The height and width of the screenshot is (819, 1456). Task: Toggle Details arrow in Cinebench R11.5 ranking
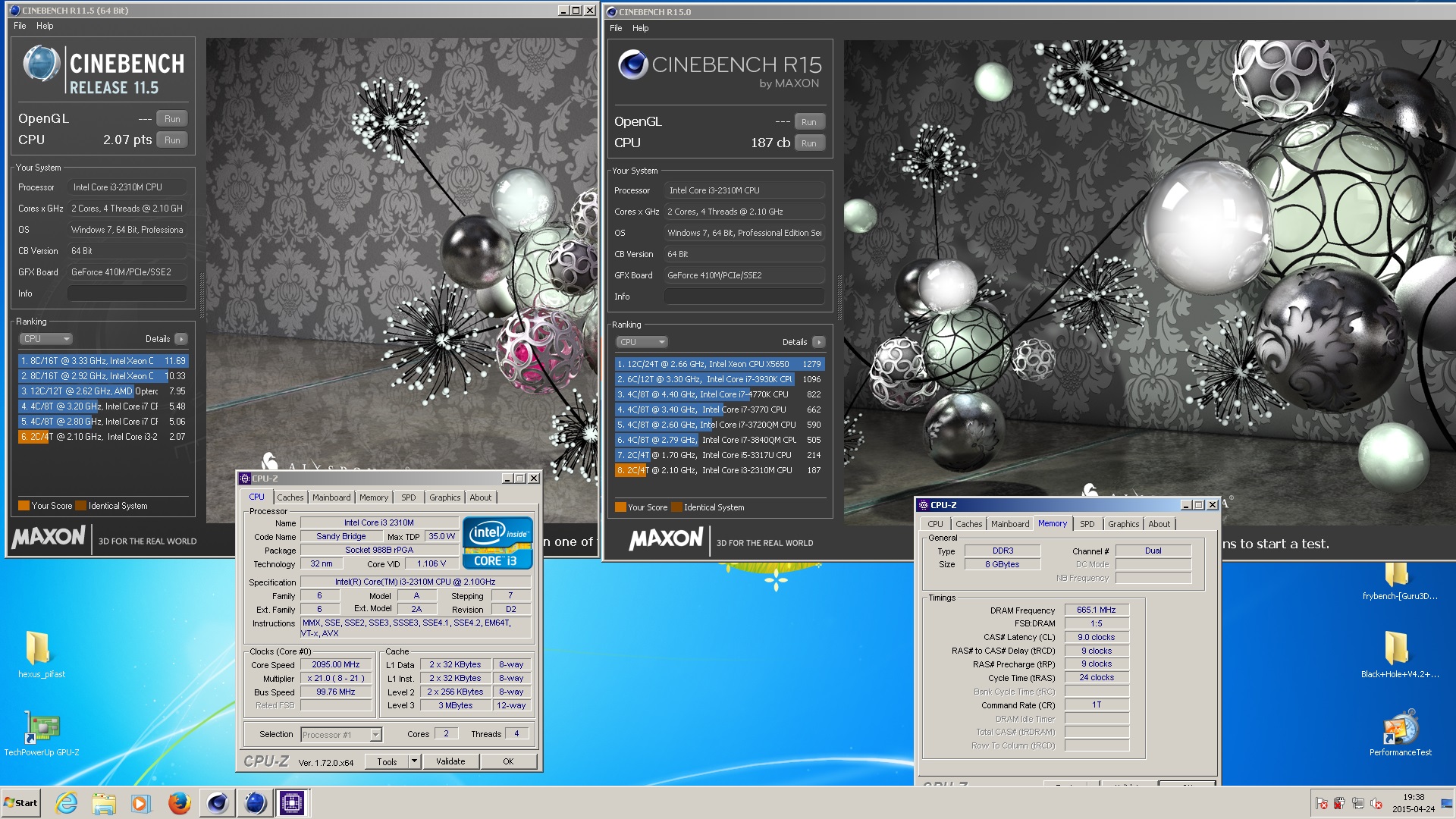[180, 339]
